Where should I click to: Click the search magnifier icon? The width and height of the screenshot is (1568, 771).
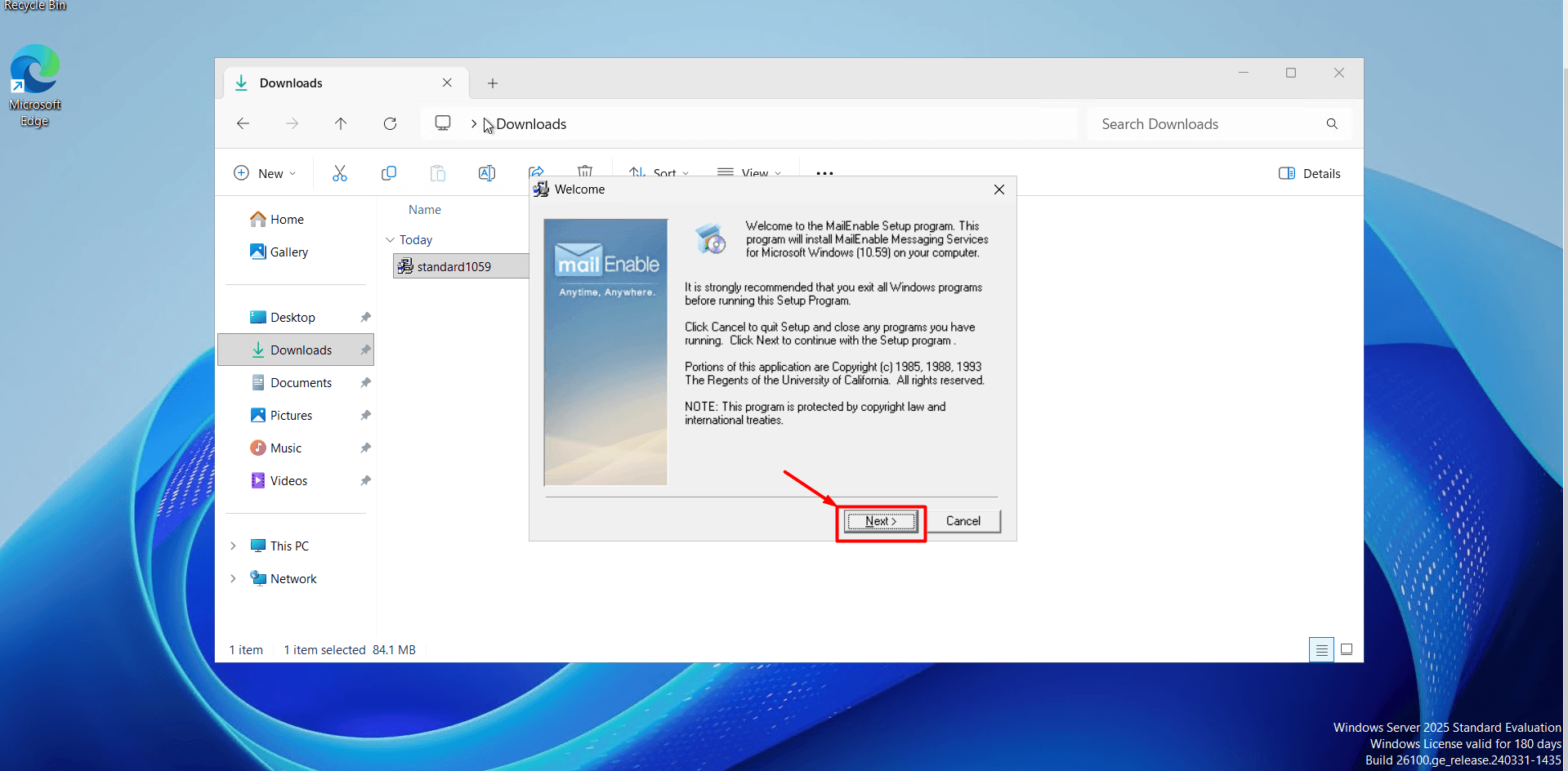point(1332,124)
